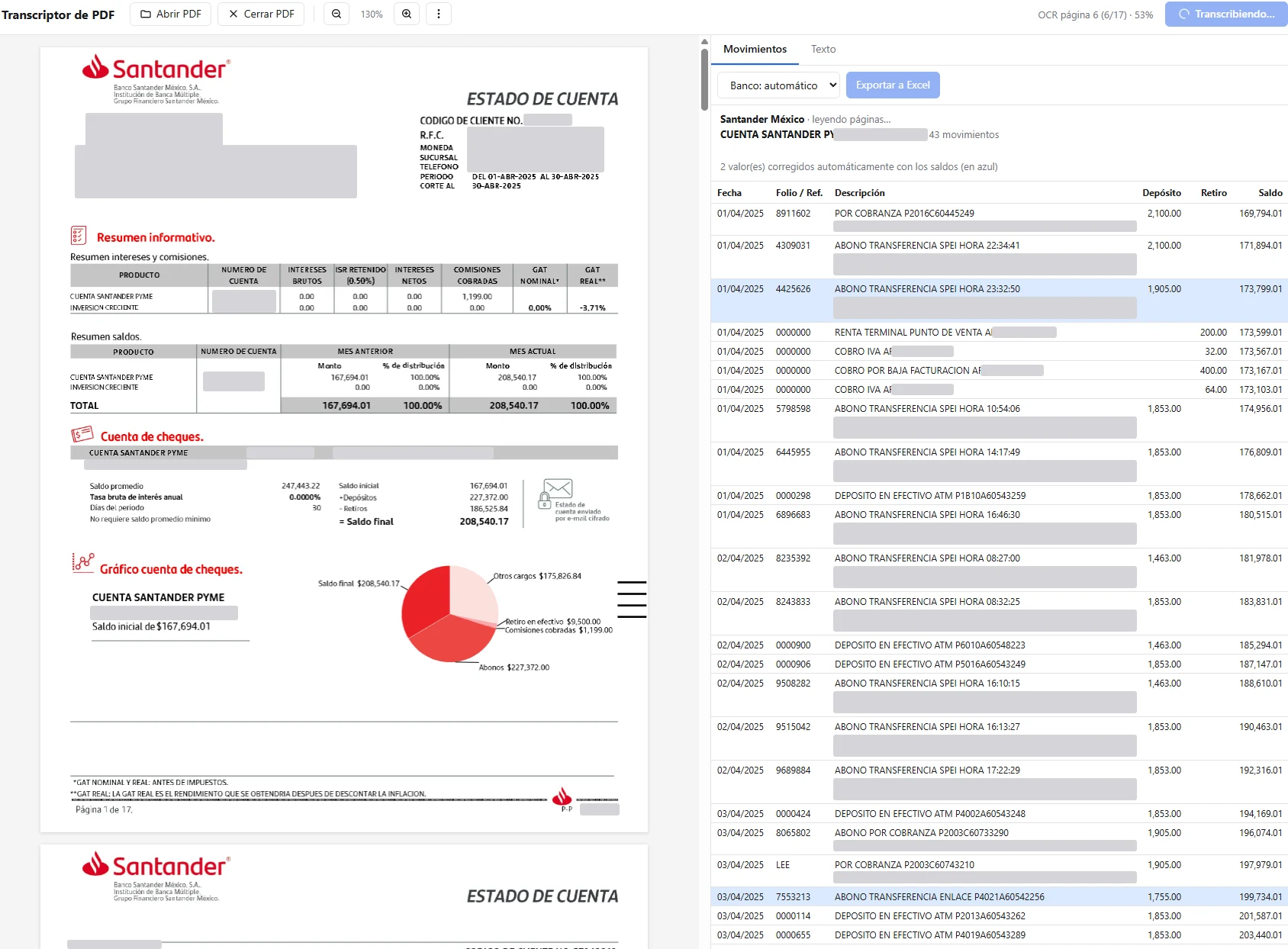The width and height of the screenshot is (1288, 949).
Task: Click the pie chart in the PDF
Action: [x=450, y=613]
